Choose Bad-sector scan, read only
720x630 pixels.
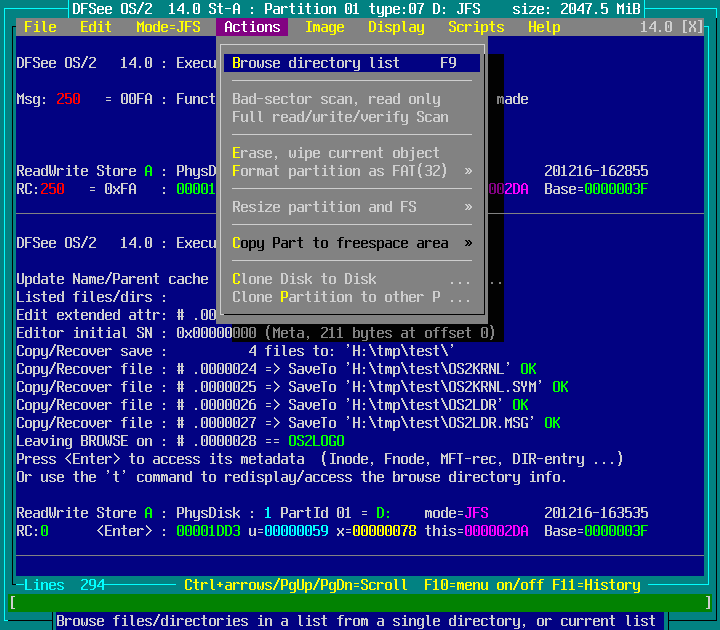(x=336, y=99)
